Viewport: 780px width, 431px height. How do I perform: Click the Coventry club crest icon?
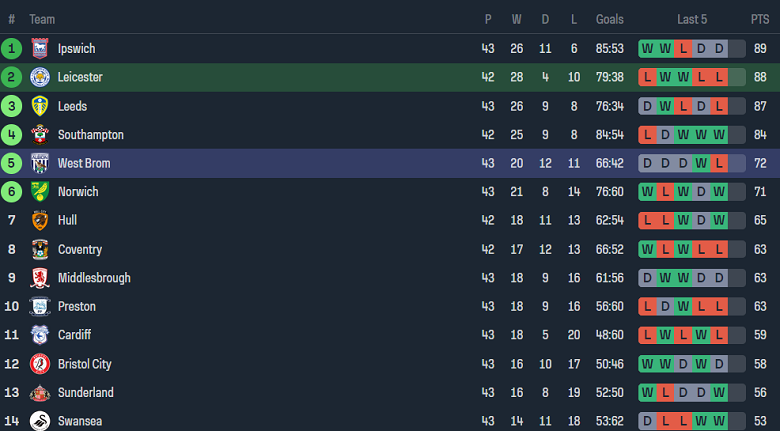(x=40, y=249)
